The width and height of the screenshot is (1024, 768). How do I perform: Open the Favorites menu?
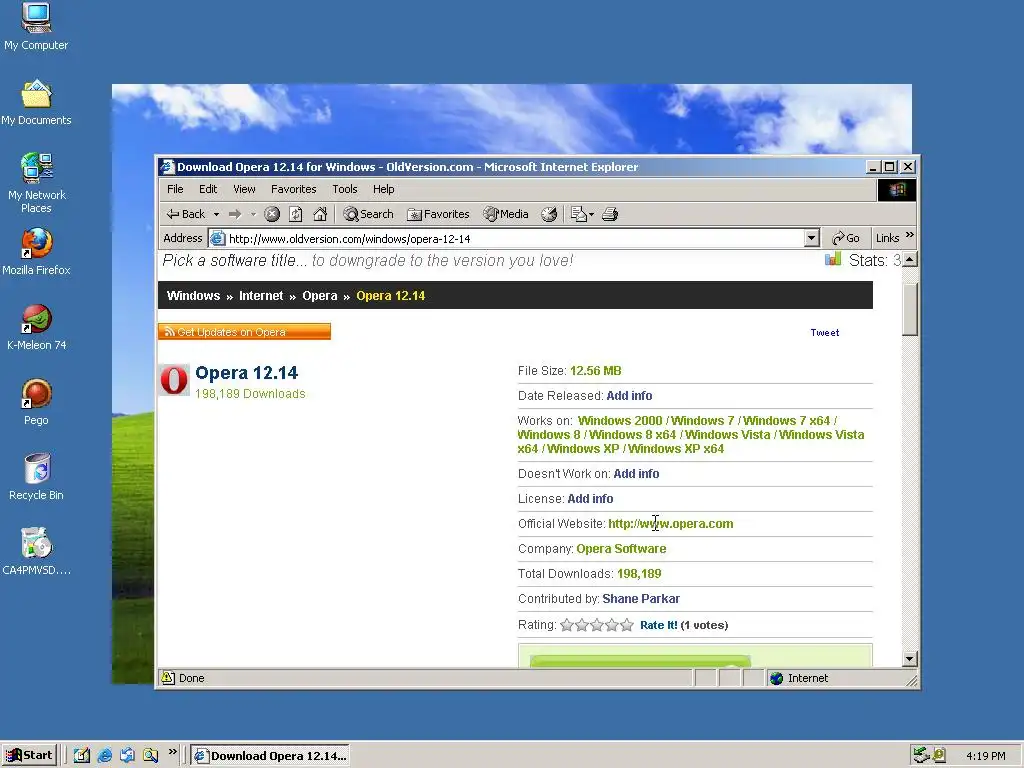coord(294,189)
